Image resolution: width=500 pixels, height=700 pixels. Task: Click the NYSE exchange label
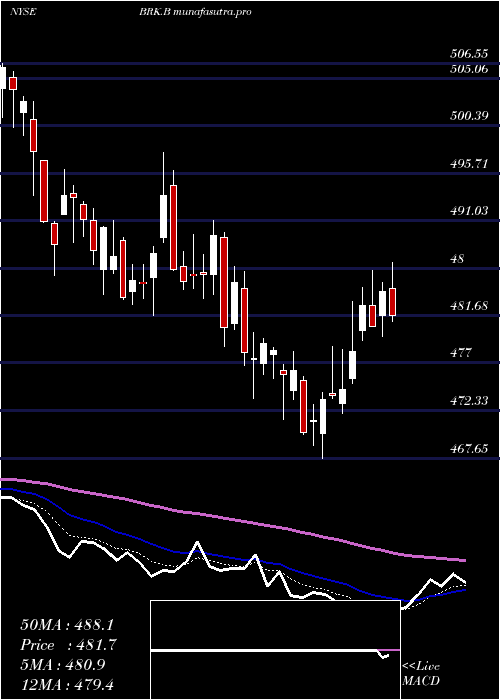[x=23, y=12]
